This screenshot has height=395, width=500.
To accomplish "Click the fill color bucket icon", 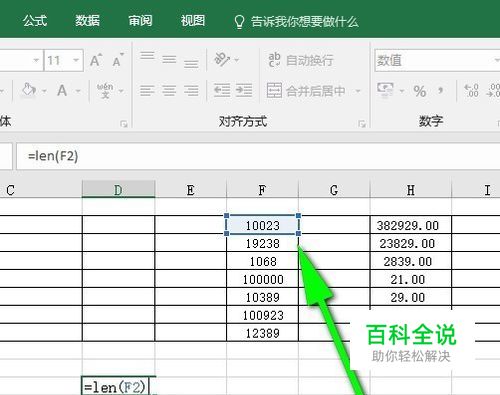I will click(x=29, y=90).
